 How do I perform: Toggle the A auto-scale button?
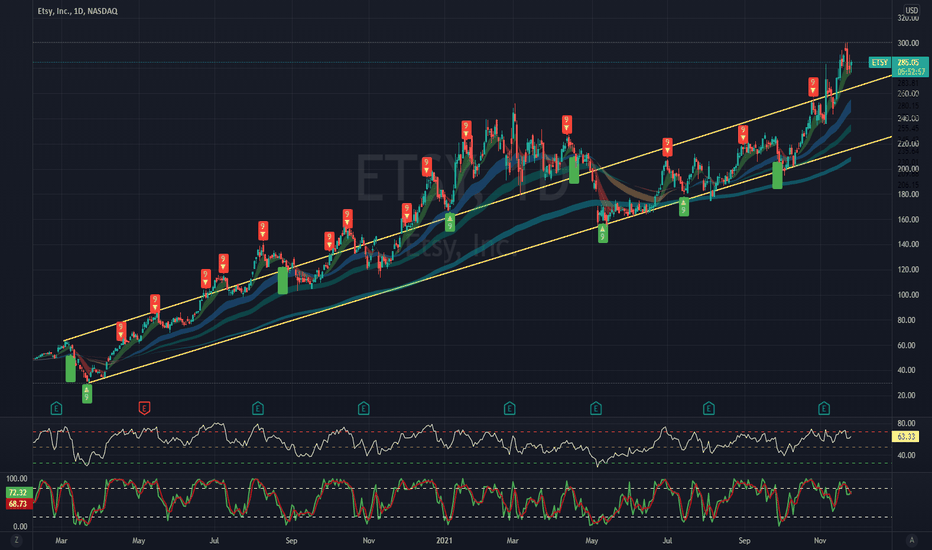pos(911,540)
